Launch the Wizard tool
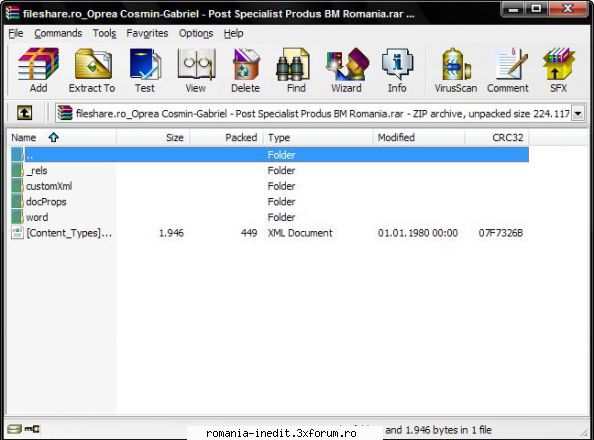 point(347,70)
